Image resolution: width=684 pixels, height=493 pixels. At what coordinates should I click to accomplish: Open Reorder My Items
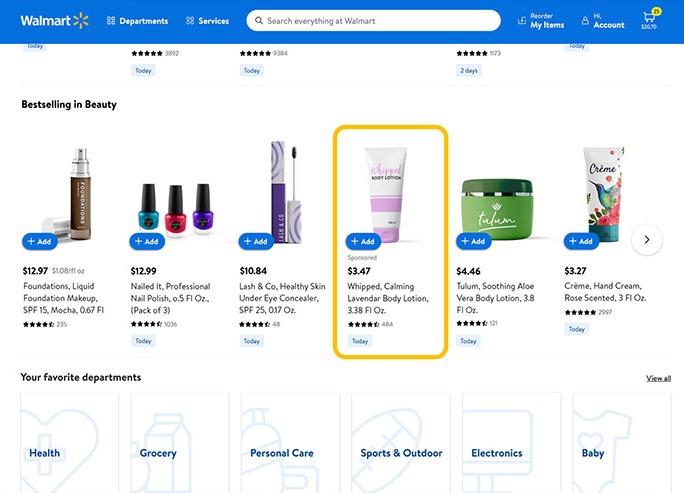pyautogui.click(x=541, y=21)
